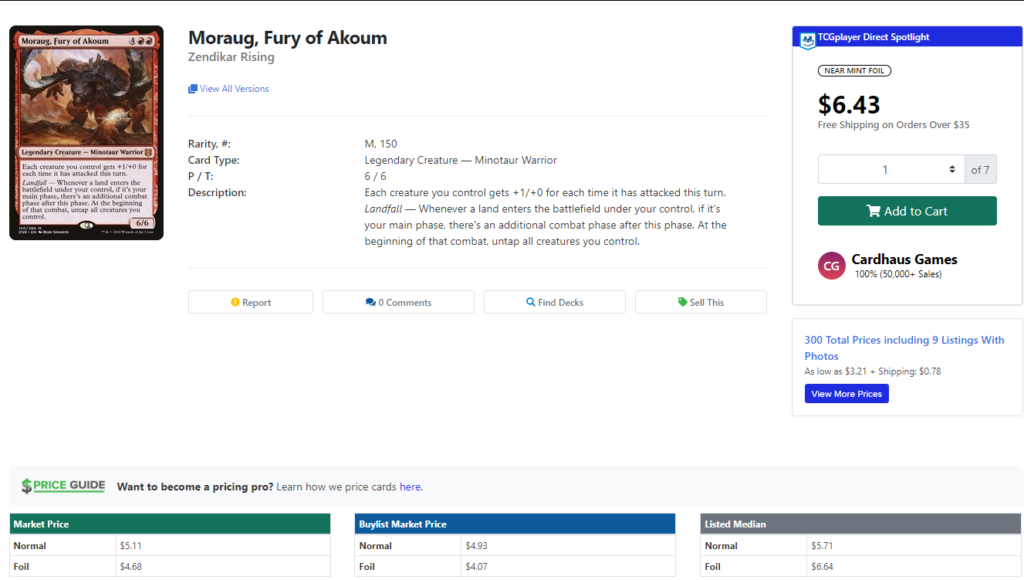Screen dimensions: 1024x580
Task: Click the stacked cards icon beside View All Versions
Action: (x=193, y=89)
